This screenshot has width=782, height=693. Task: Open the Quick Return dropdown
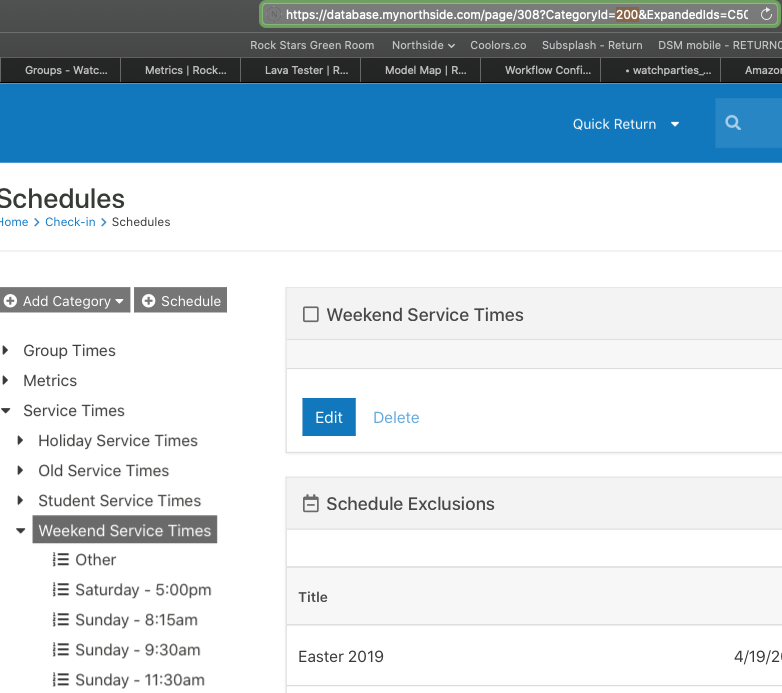point(625,124)
